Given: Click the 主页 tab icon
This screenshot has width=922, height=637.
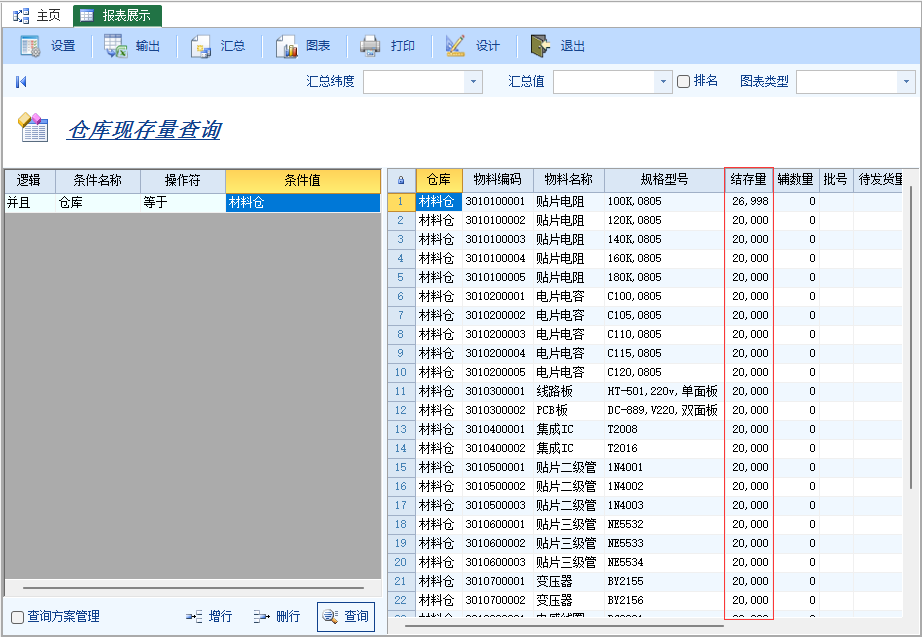Looking at the screenshot, I should click(x=21, y=16).
